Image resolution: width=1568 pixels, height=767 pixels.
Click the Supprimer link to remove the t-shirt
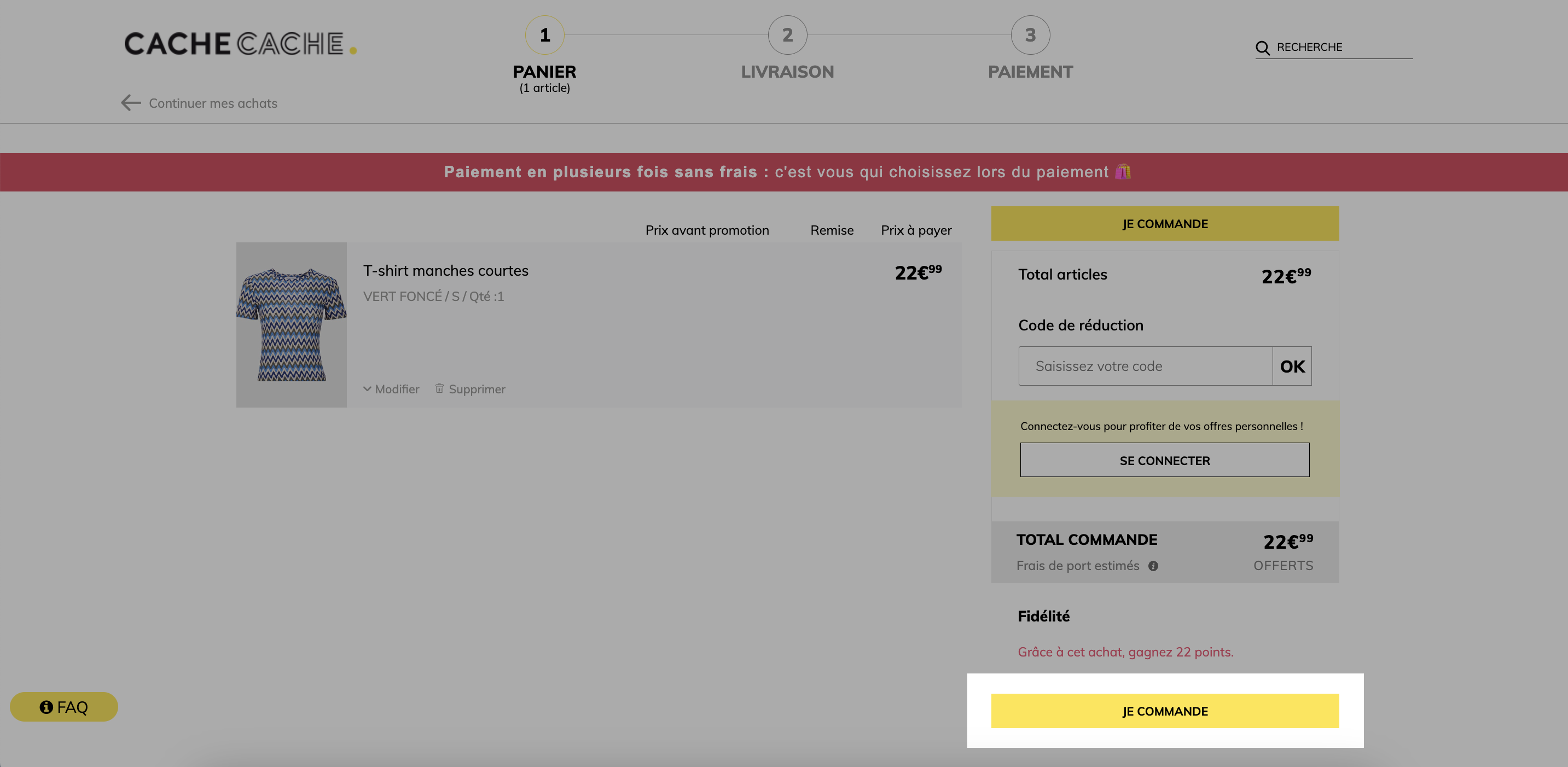pos(477,388)
